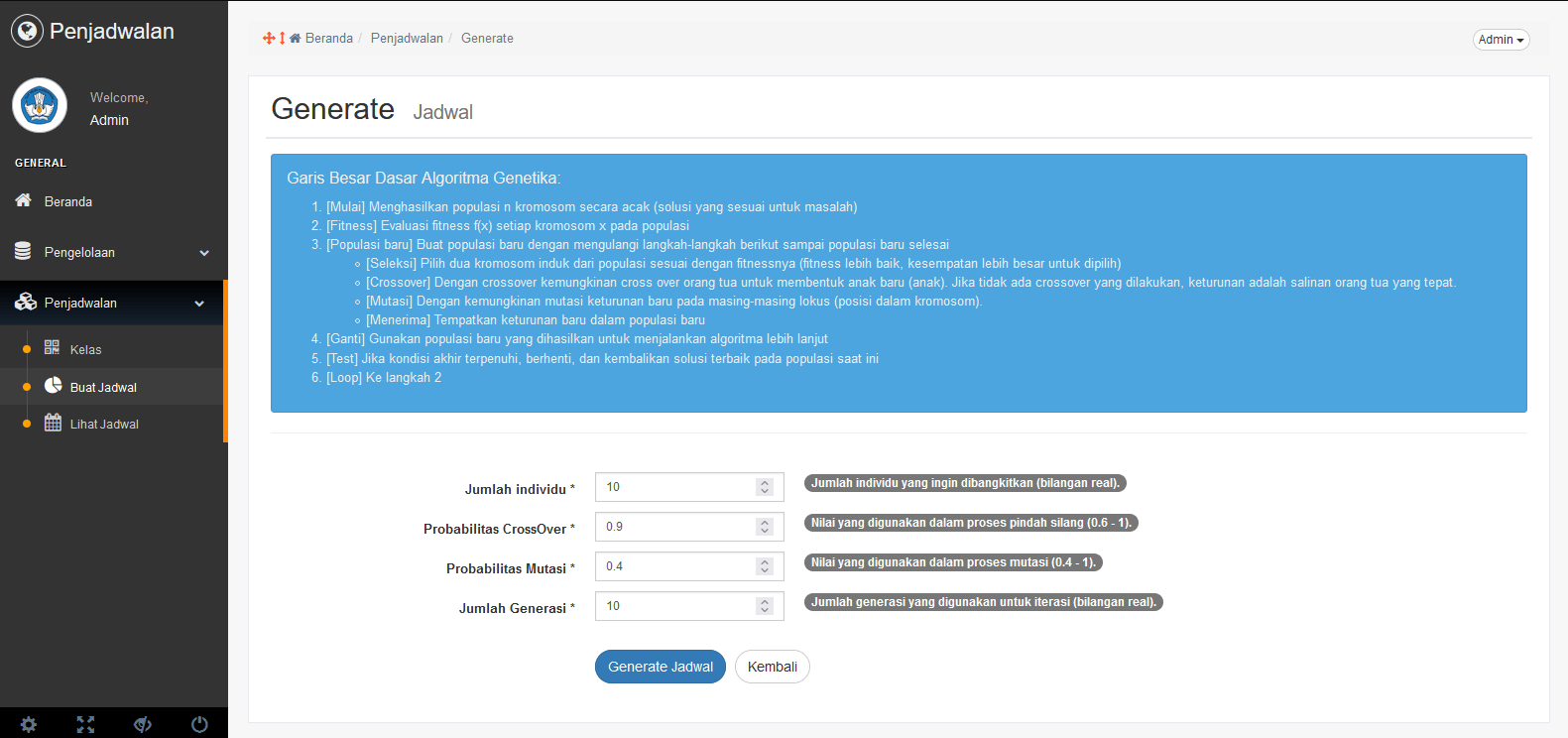Viewport: 1568px width, 738px height.
Task: Click the orange four-way move arrows icon
Action: click(x=269, y=38)
